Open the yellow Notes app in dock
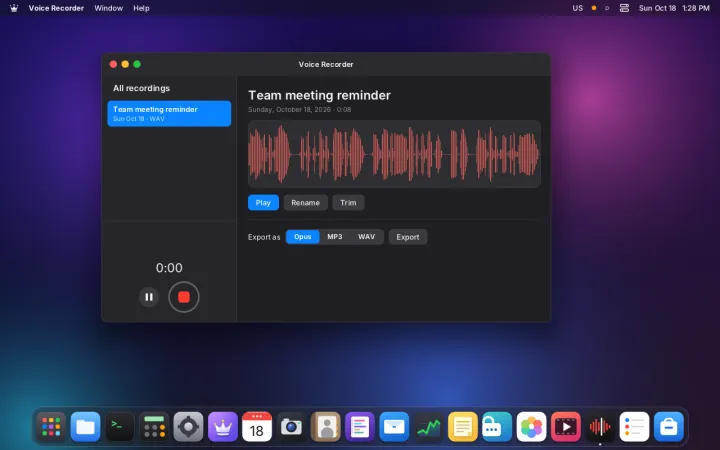Viewport: 720px width, 450px height. click(462, 427)
